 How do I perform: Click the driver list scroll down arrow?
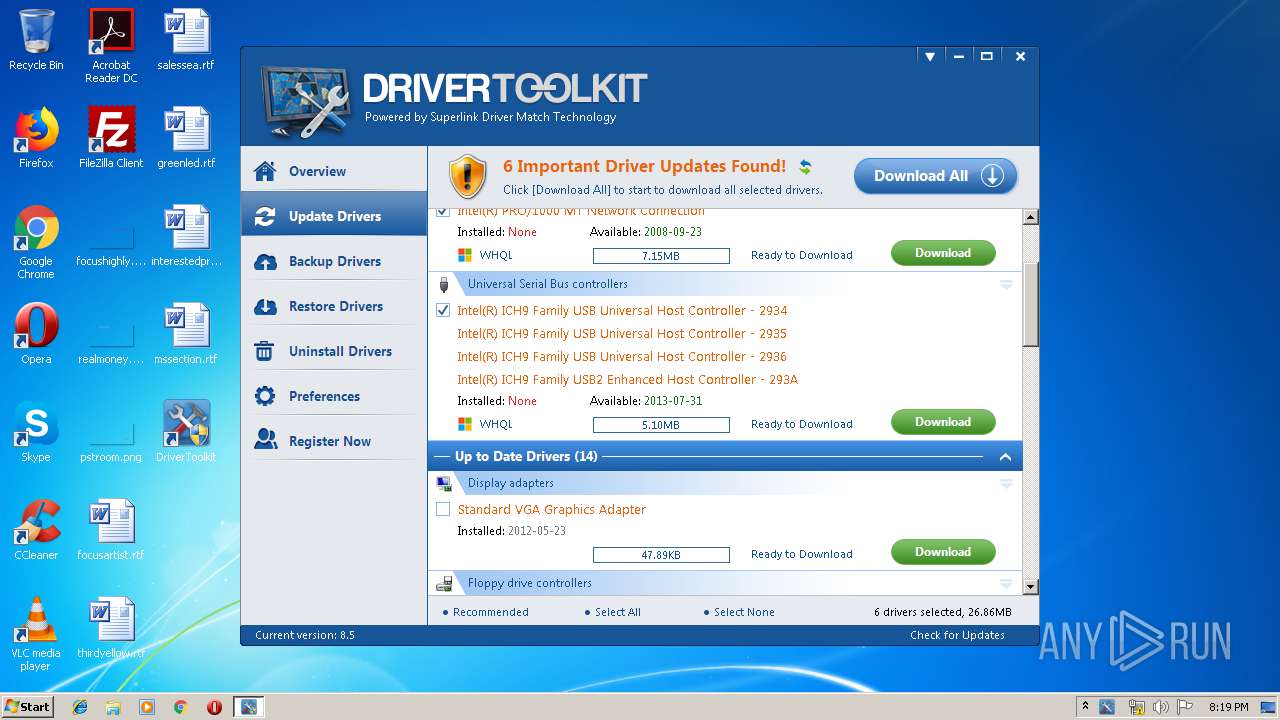pyautogui.click(x=1031, y=587)
